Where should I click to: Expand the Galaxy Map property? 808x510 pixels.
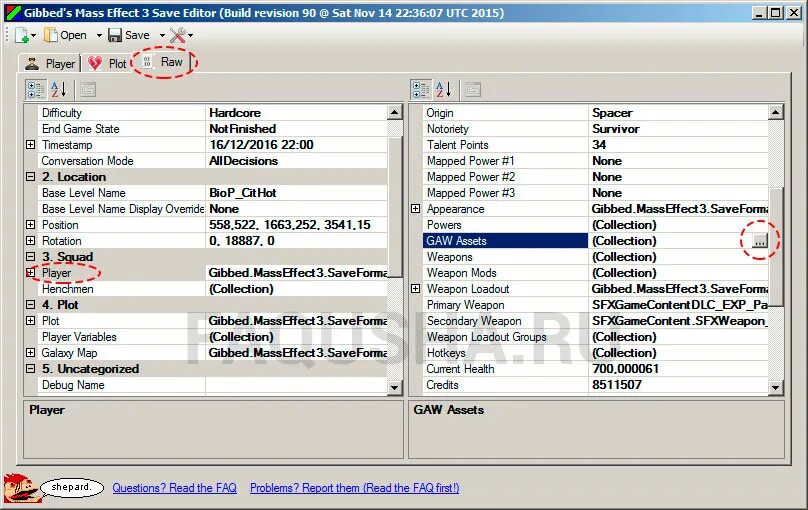coord(30,352)
